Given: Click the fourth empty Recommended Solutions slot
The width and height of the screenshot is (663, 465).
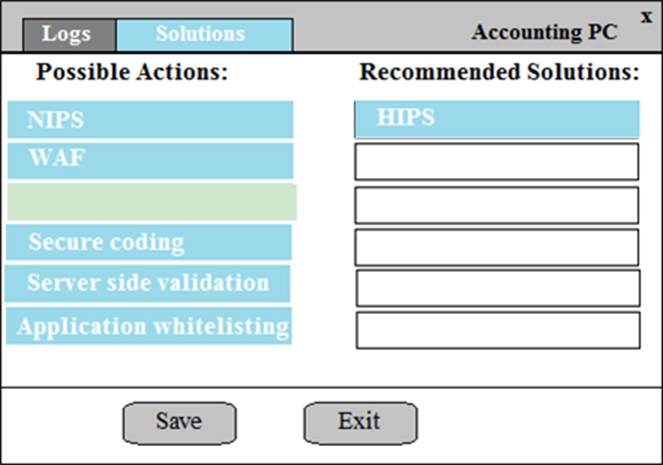Looking at the screenshot, I should (x=497, y=287).
